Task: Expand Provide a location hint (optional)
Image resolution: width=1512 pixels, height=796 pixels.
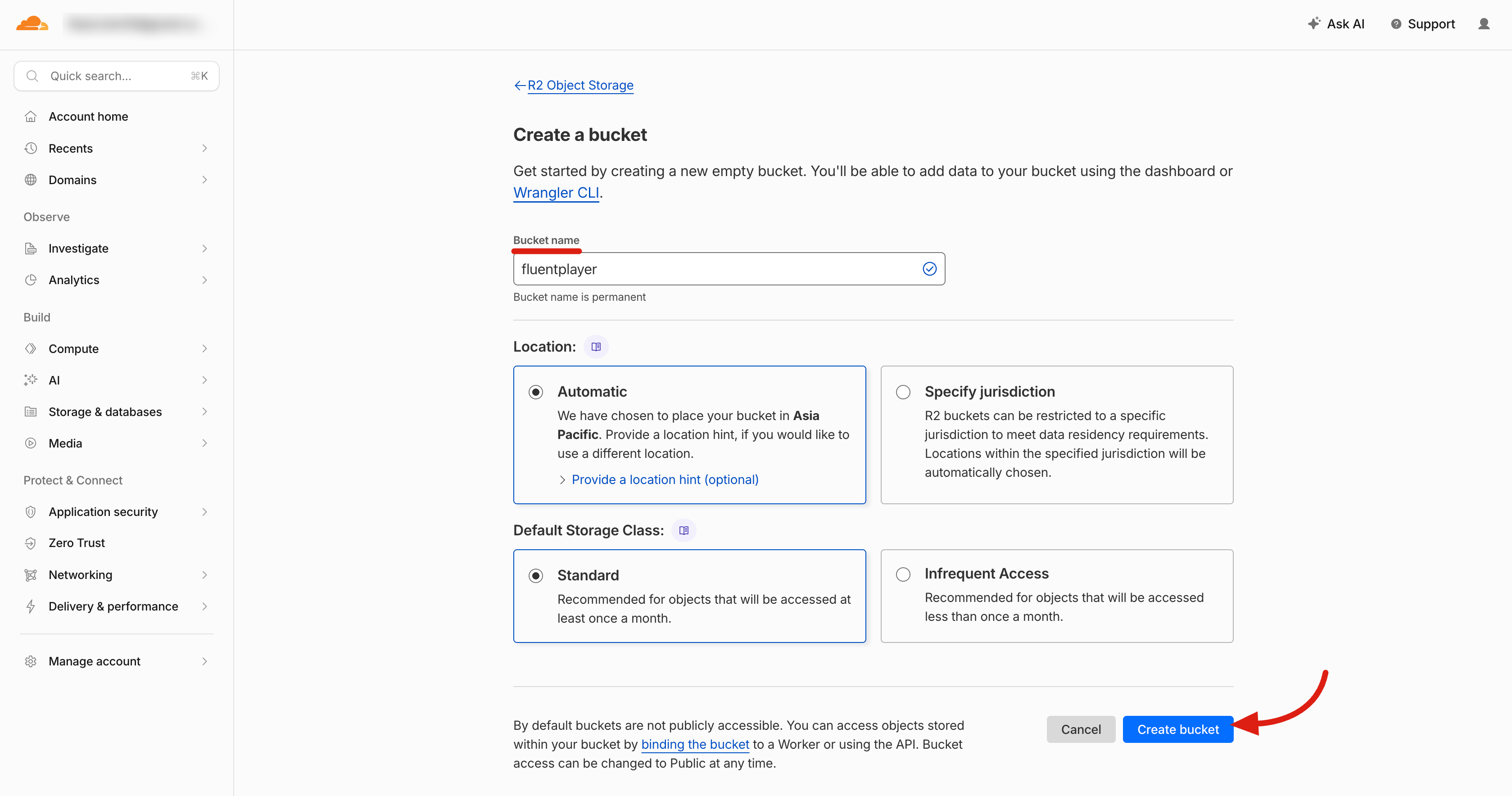Action: (x=659, y=479)
